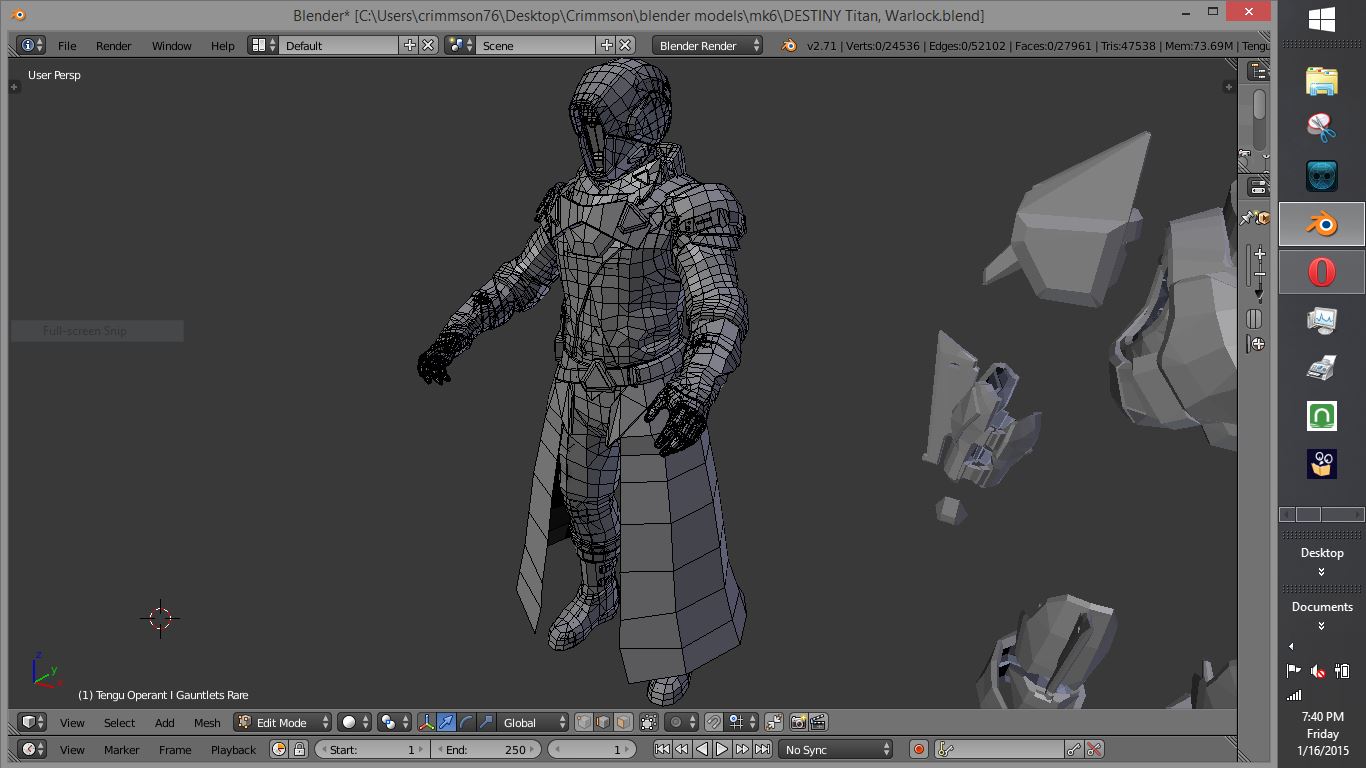
Task: Open the Global orientation dropdown
Action: point(535,722)
